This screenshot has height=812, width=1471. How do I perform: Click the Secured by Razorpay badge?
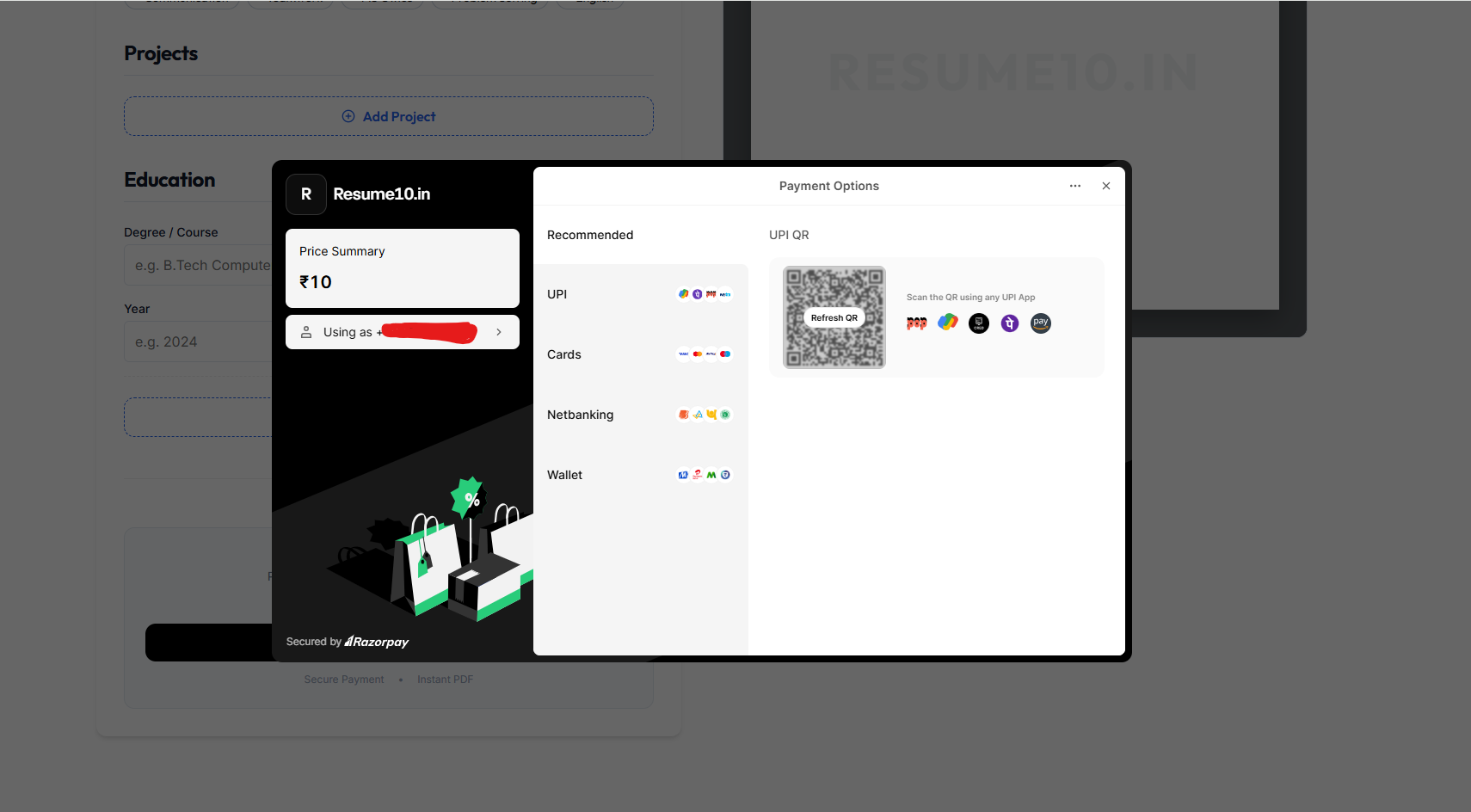tap(348, 642)
